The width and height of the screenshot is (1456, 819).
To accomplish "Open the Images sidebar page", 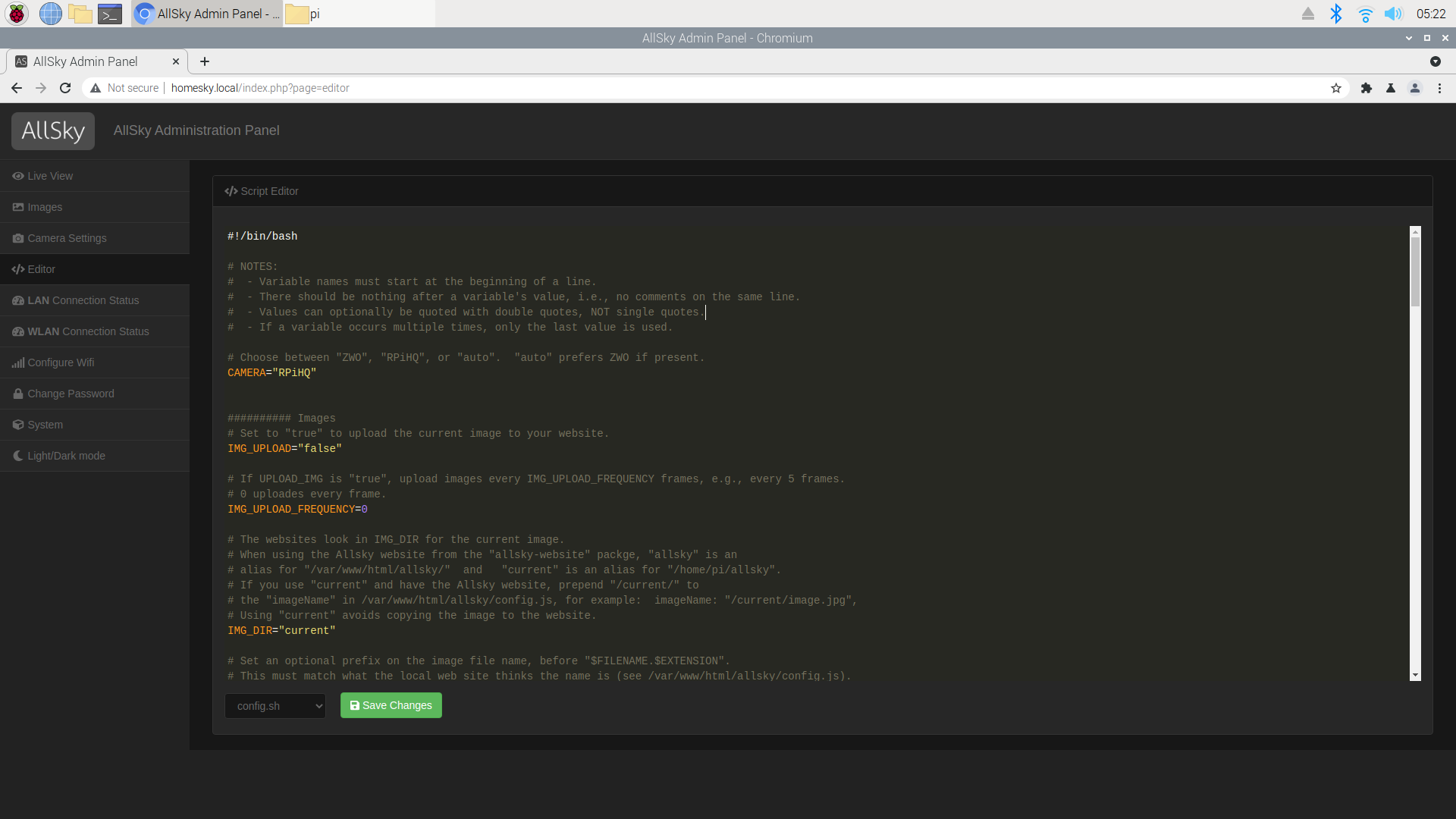I will click(95, 207).
